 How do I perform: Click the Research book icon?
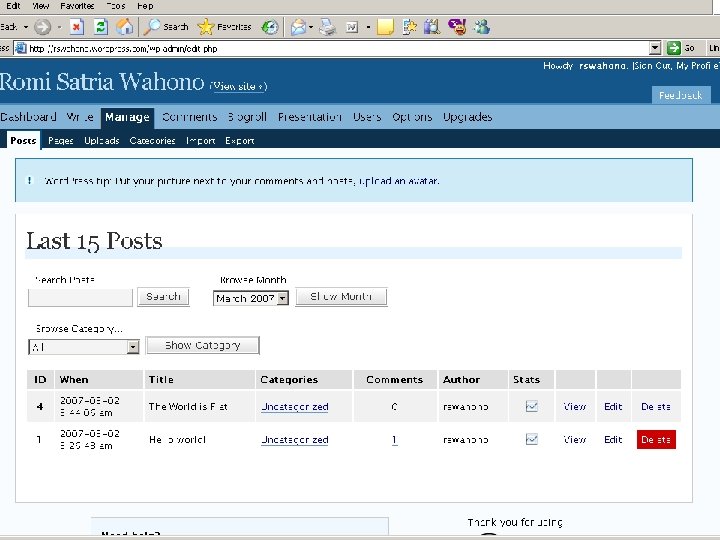coord(432,27)
